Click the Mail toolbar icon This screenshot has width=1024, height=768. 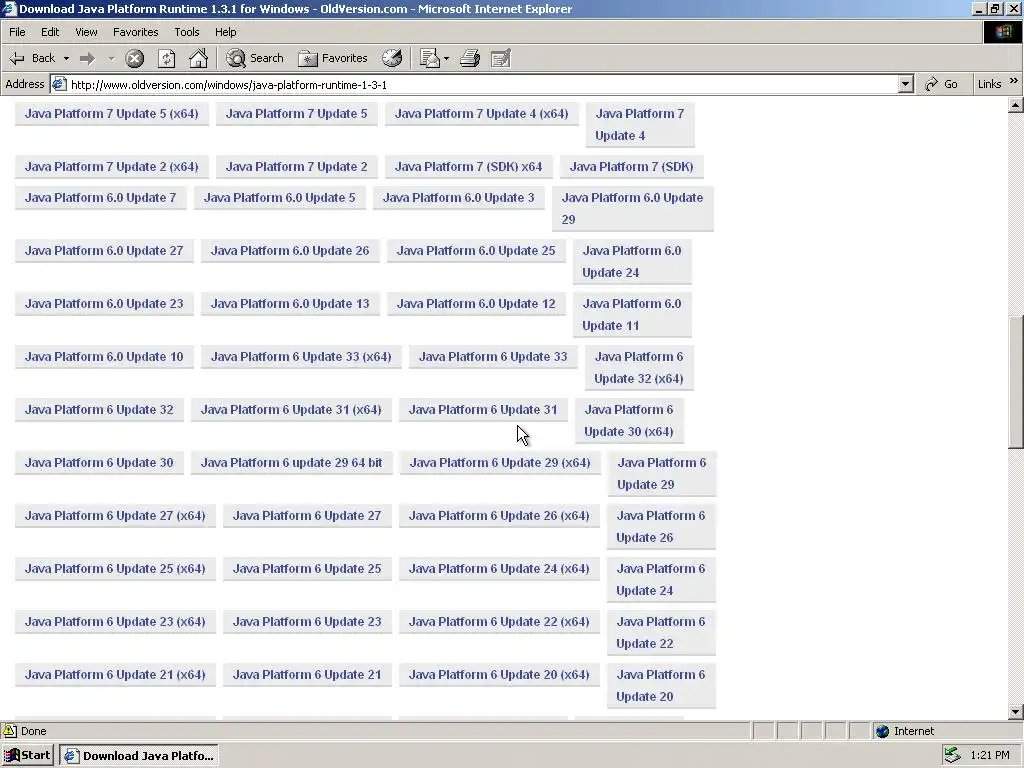click(x=430, y=58)
